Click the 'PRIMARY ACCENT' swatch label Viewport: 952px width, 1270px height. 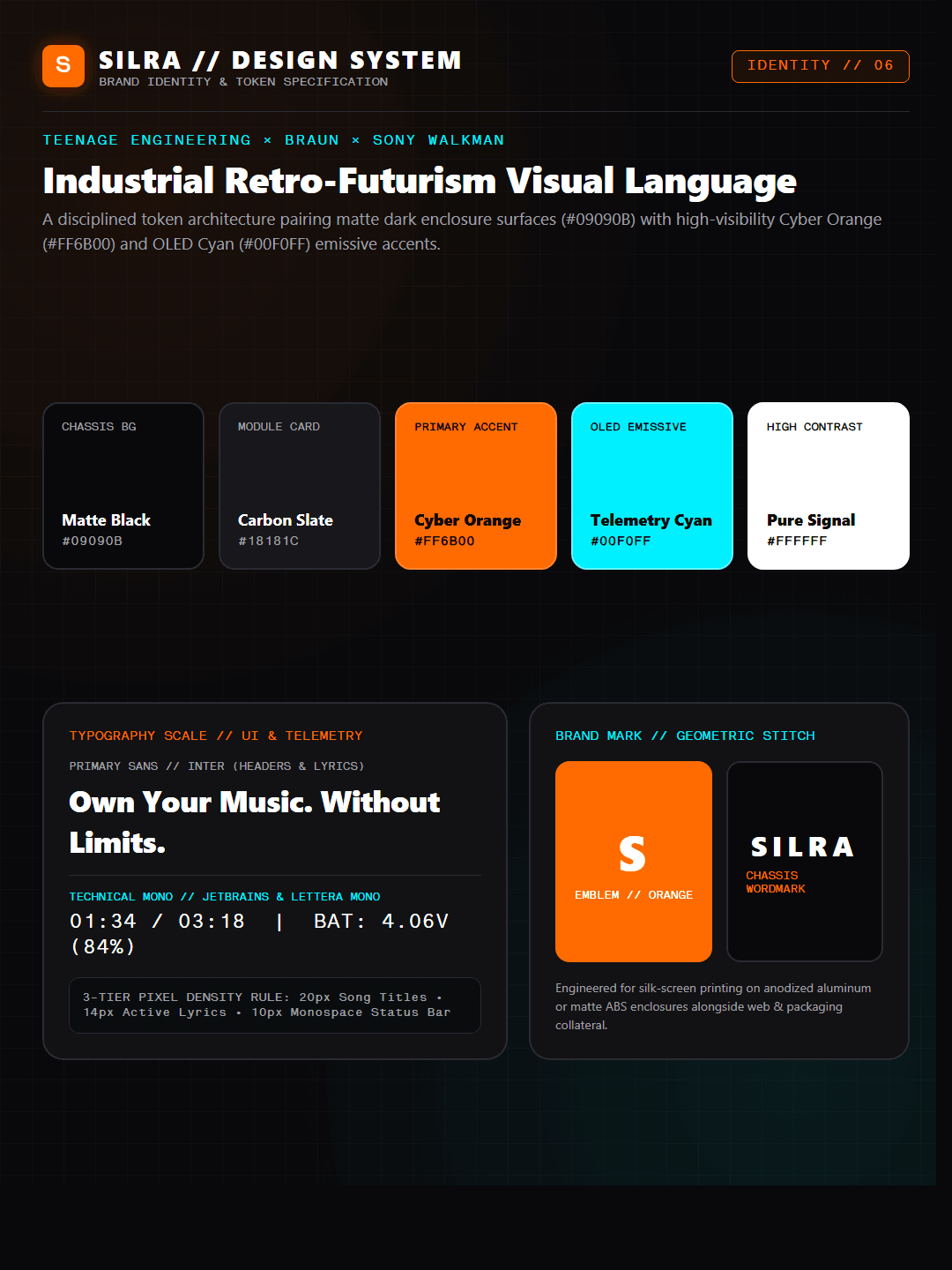(466, 427)
